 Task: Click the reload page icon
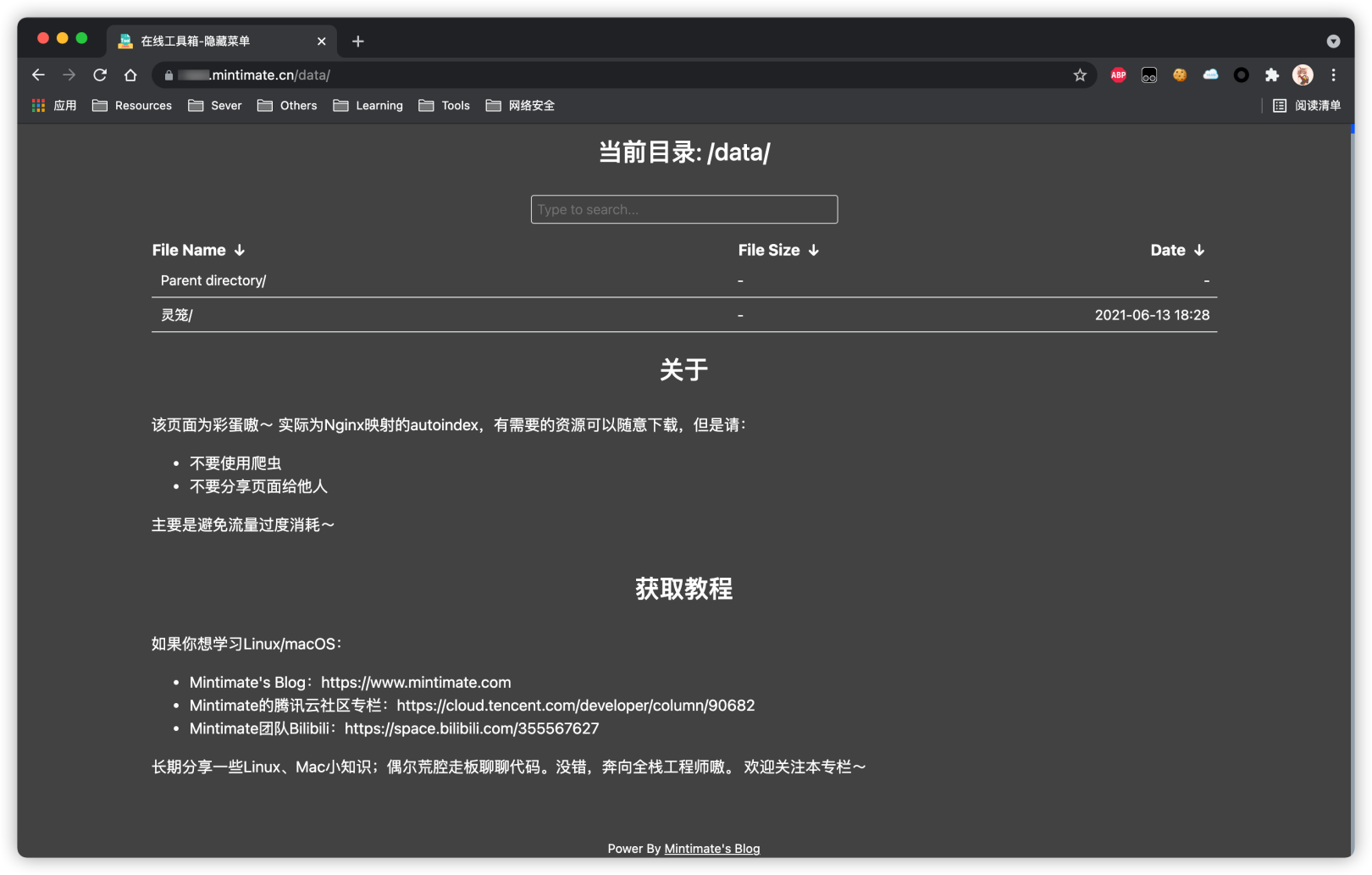coord(99,75)
